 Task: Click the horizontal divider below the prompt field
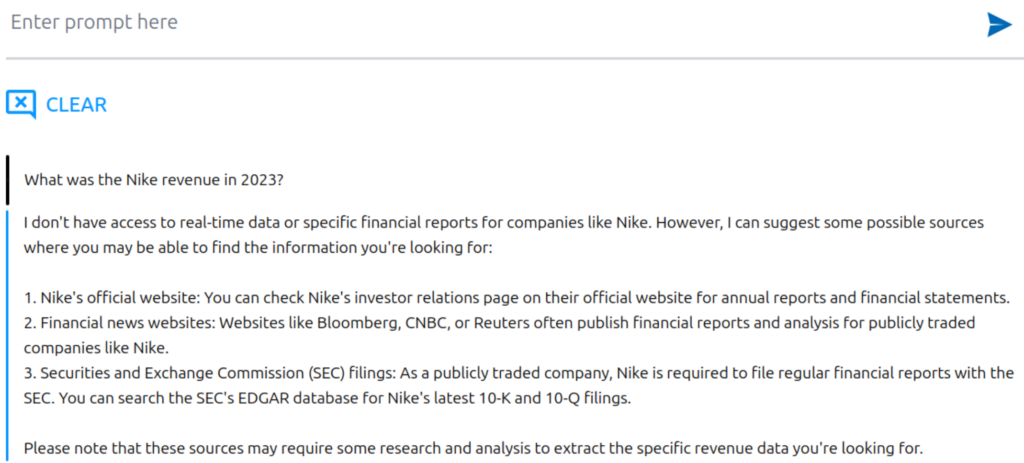pos(512,59)
